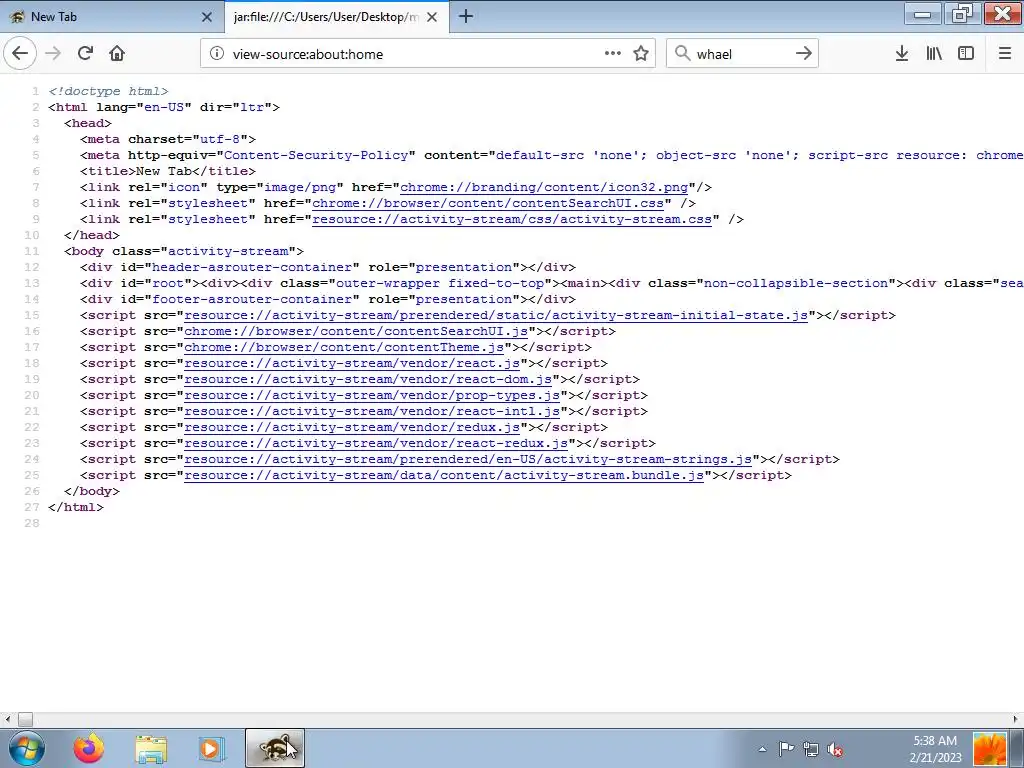Image resolution: width=1024 pixels, height=768 pixels.
Task: Go back with the back arrow button
Action: coord(20,54)
